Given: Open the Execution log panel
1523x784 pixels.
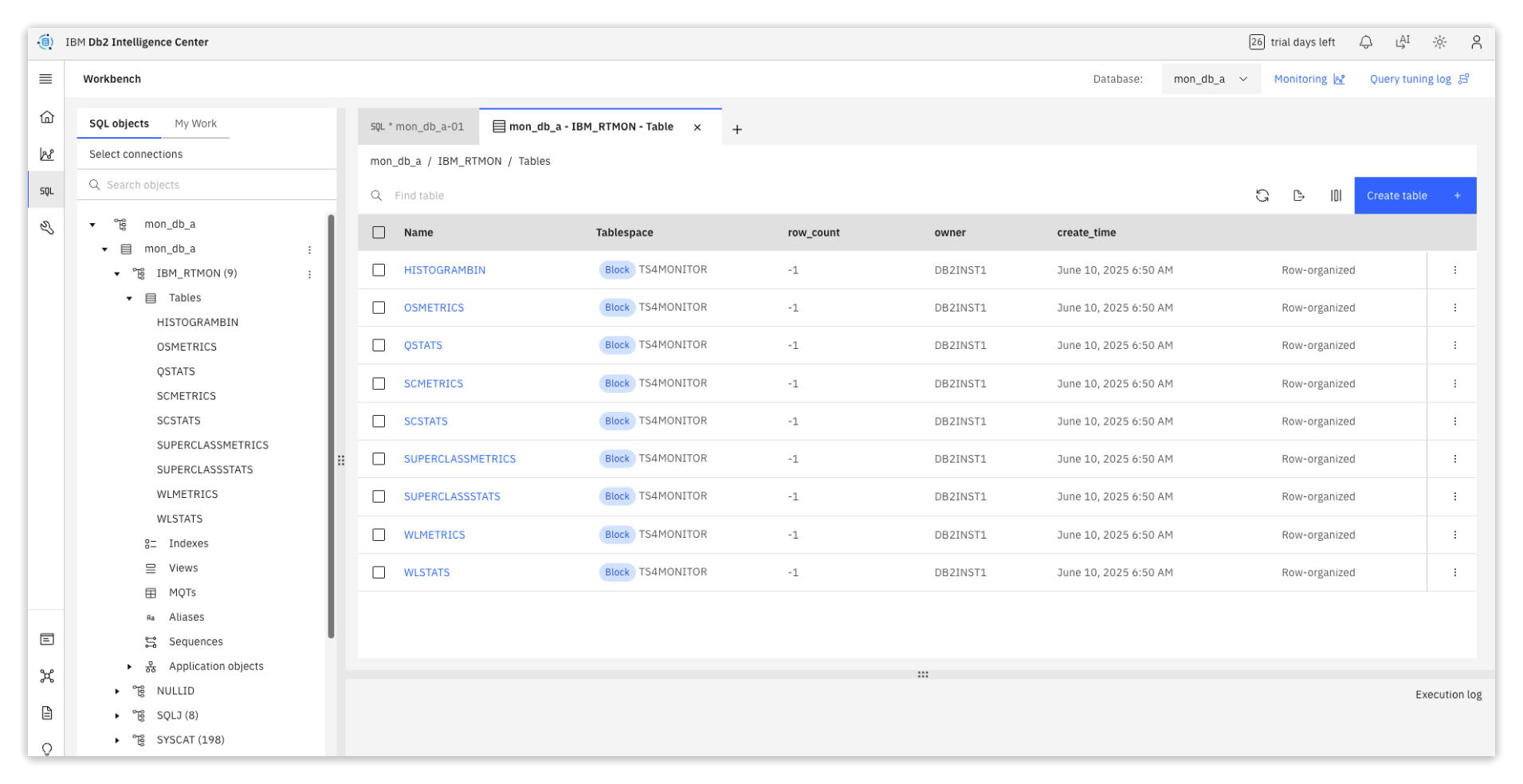Looking at the screenshot, I should [1448, 695].
